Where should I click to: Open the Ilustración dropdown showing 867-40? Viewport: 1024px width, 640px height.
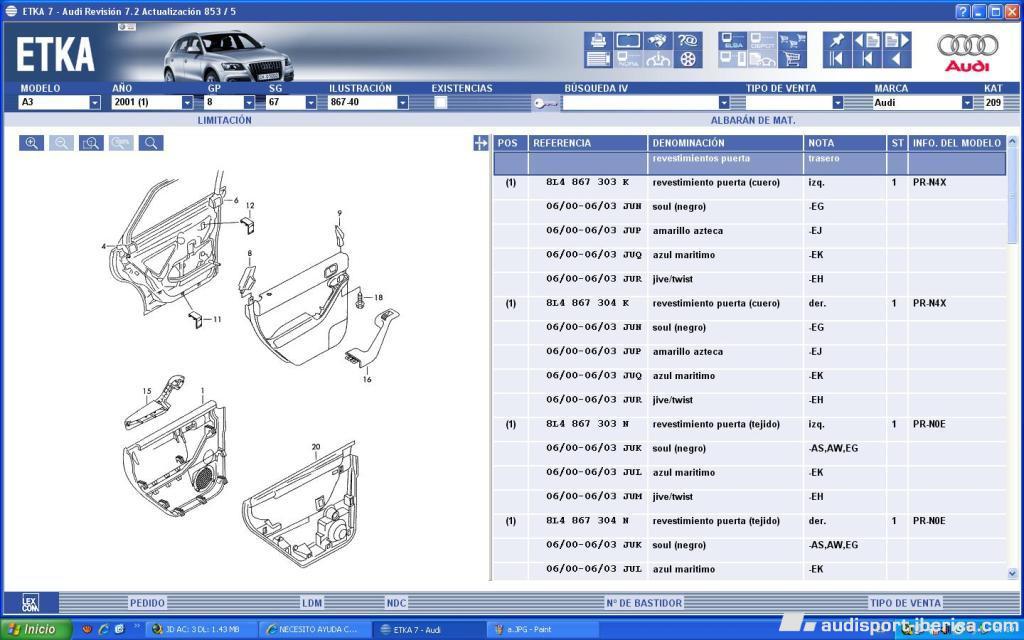tap(403, 103)
